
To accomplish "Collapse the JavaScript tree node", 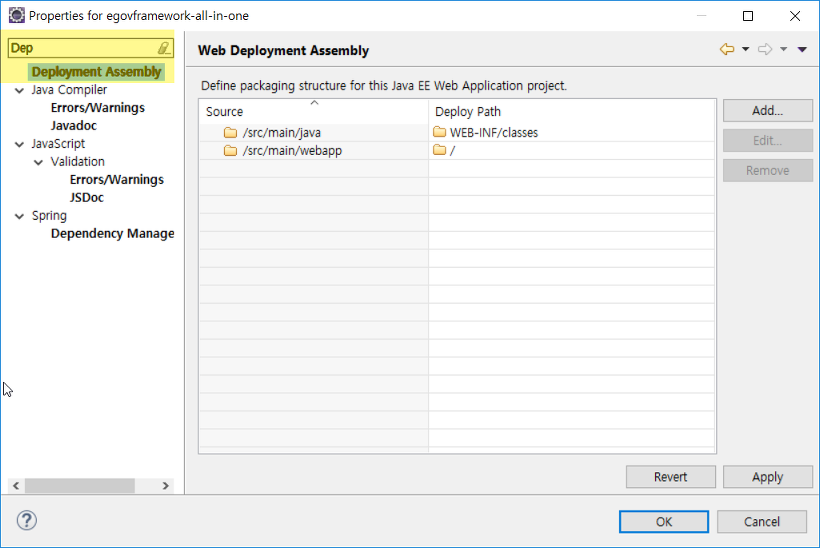I will click(19, 144).
